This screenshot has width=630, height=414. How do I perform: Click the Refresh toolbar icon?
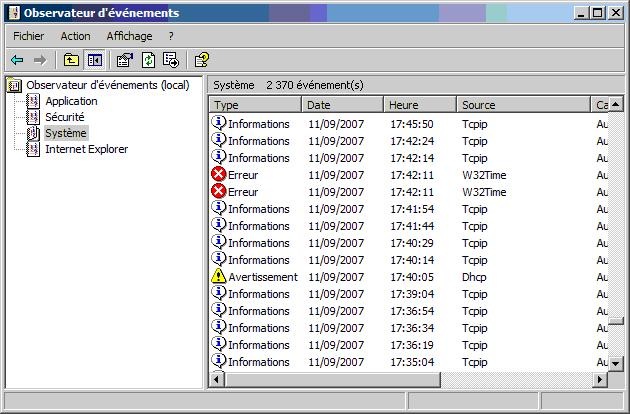[x=148, y=60]
